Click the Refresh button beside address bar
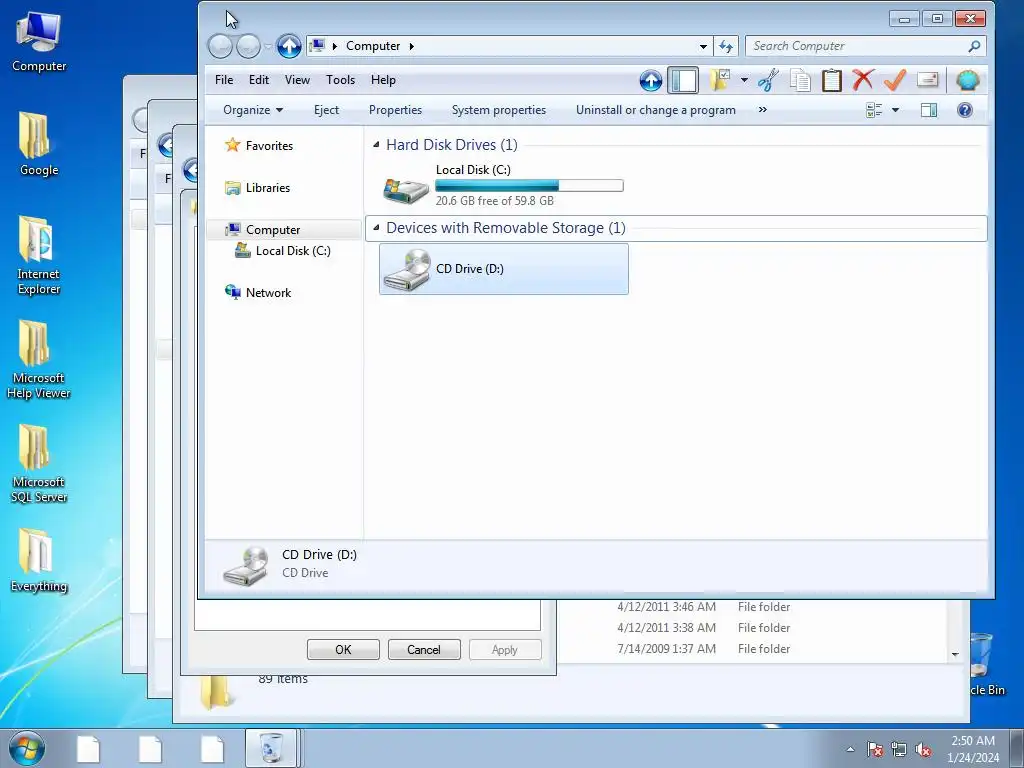Screen dimensions: 1024x768 (726, 46)
